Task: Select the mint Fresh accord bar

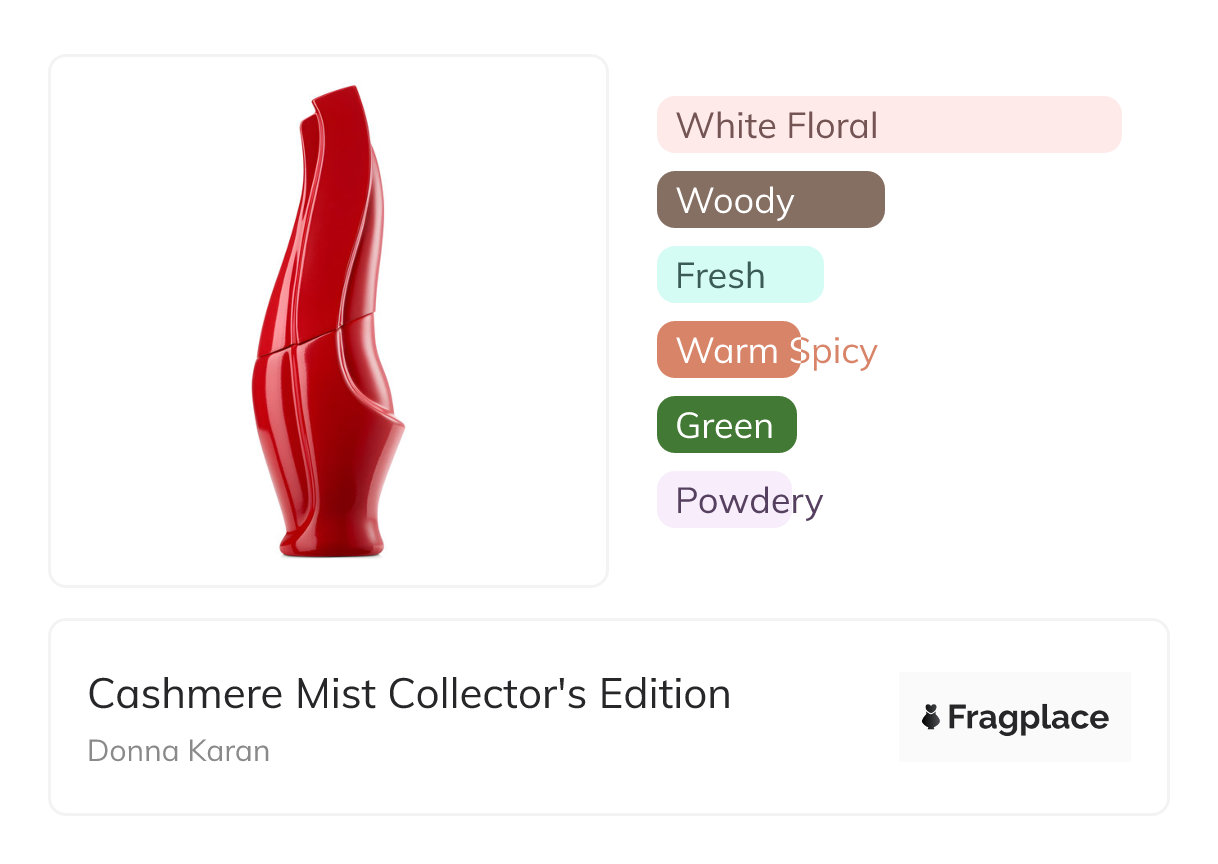Action: point(739,275)
